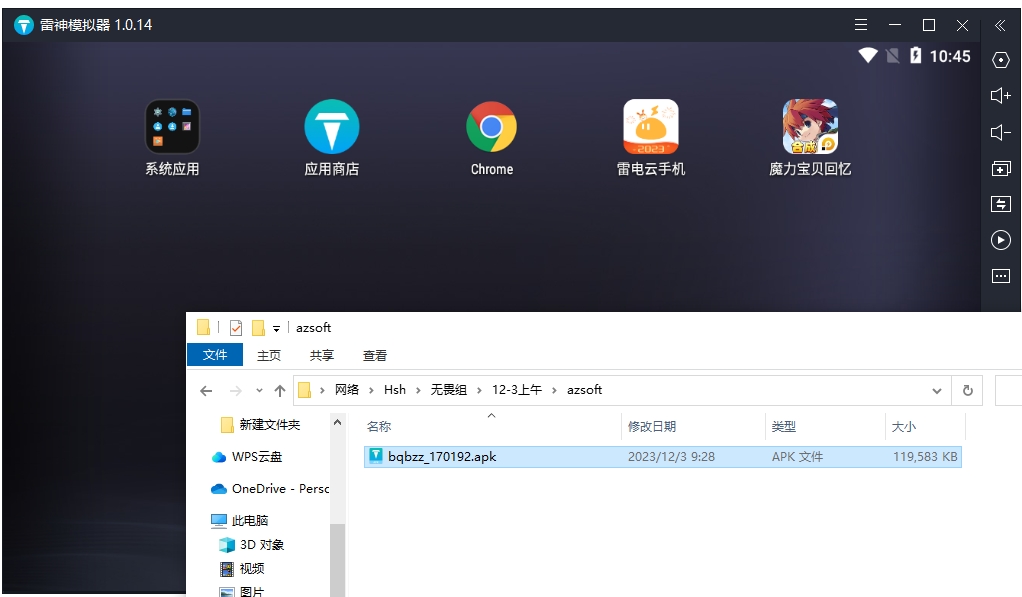Sort by 名称 column header
The width and height of the screenshot is (1022, 597).
(x=491, y=426)
